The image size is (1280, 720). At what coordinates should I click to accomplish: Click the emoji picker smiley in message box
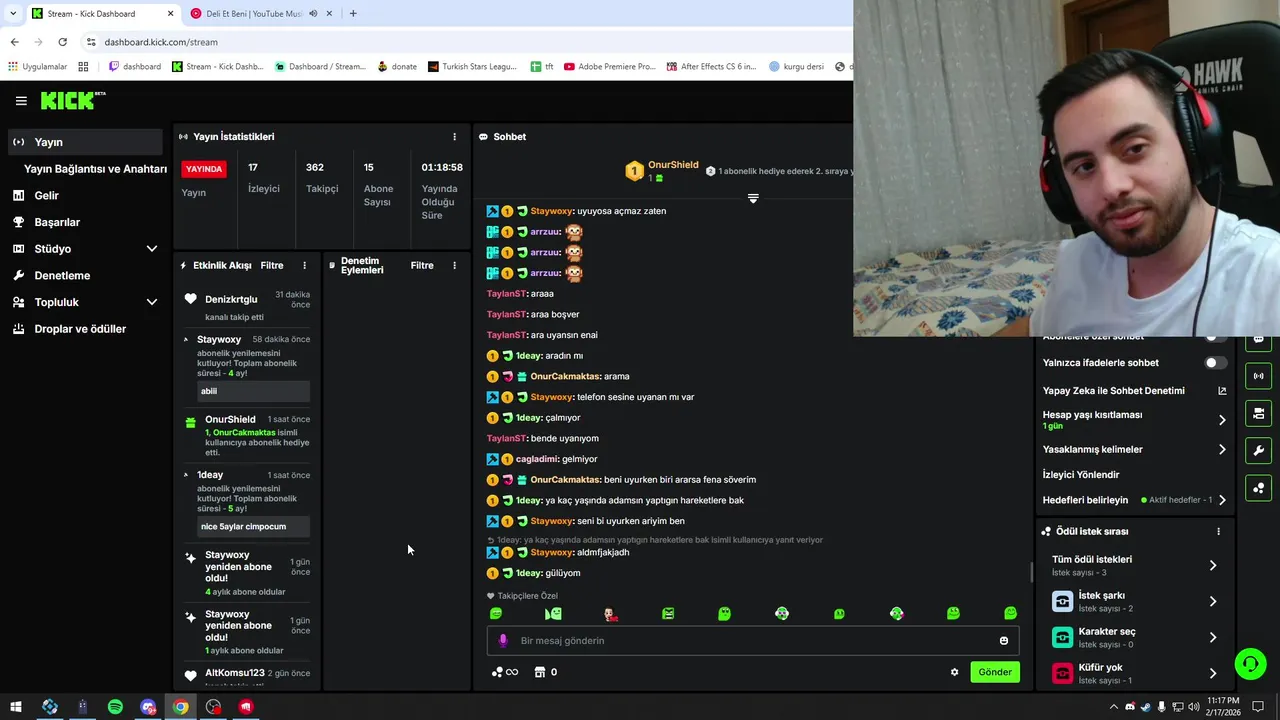tap(1004, 641)
